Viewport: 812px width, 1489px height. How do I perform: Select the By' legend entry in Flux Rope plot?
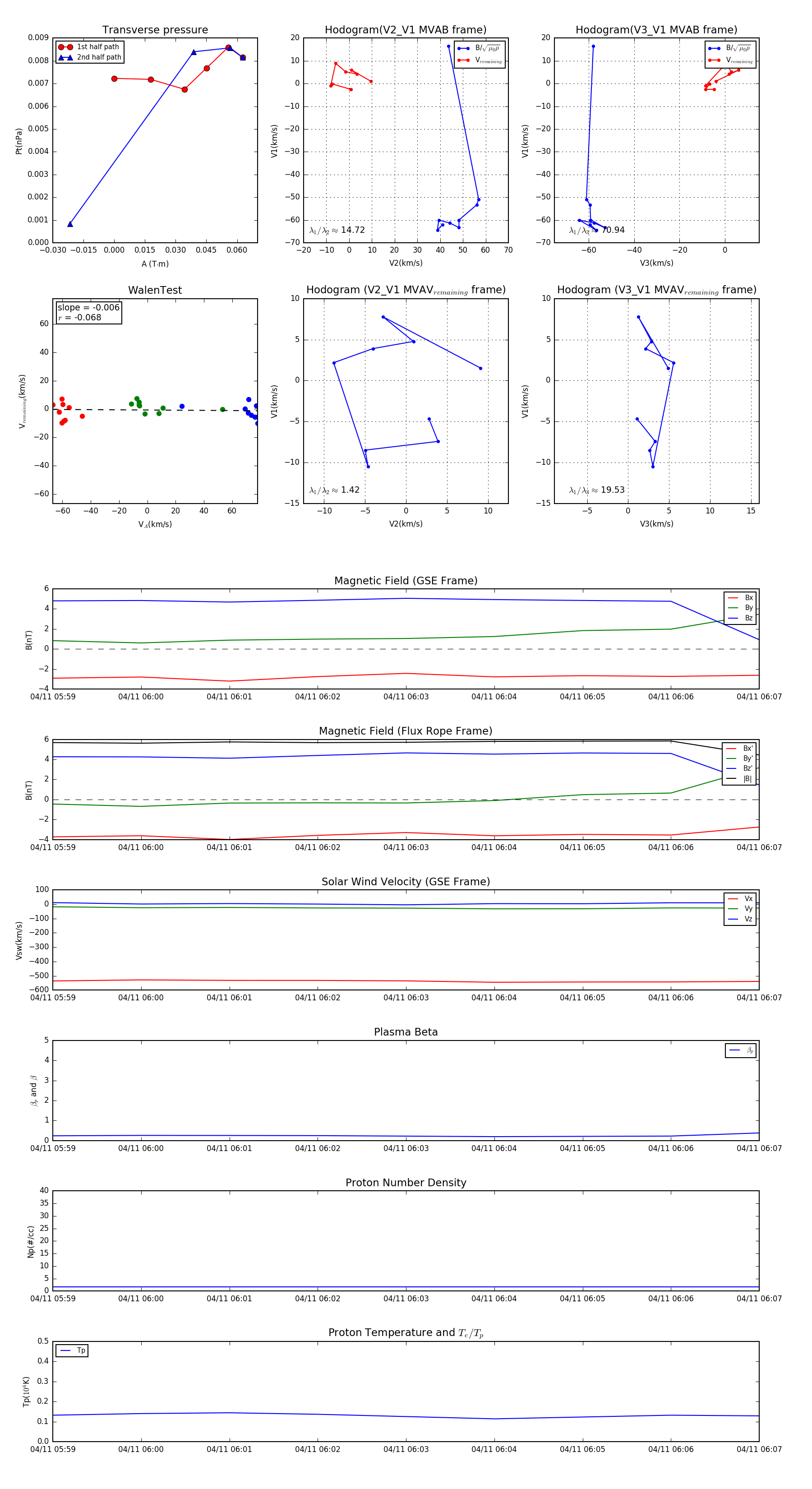(x=739, y=758)
